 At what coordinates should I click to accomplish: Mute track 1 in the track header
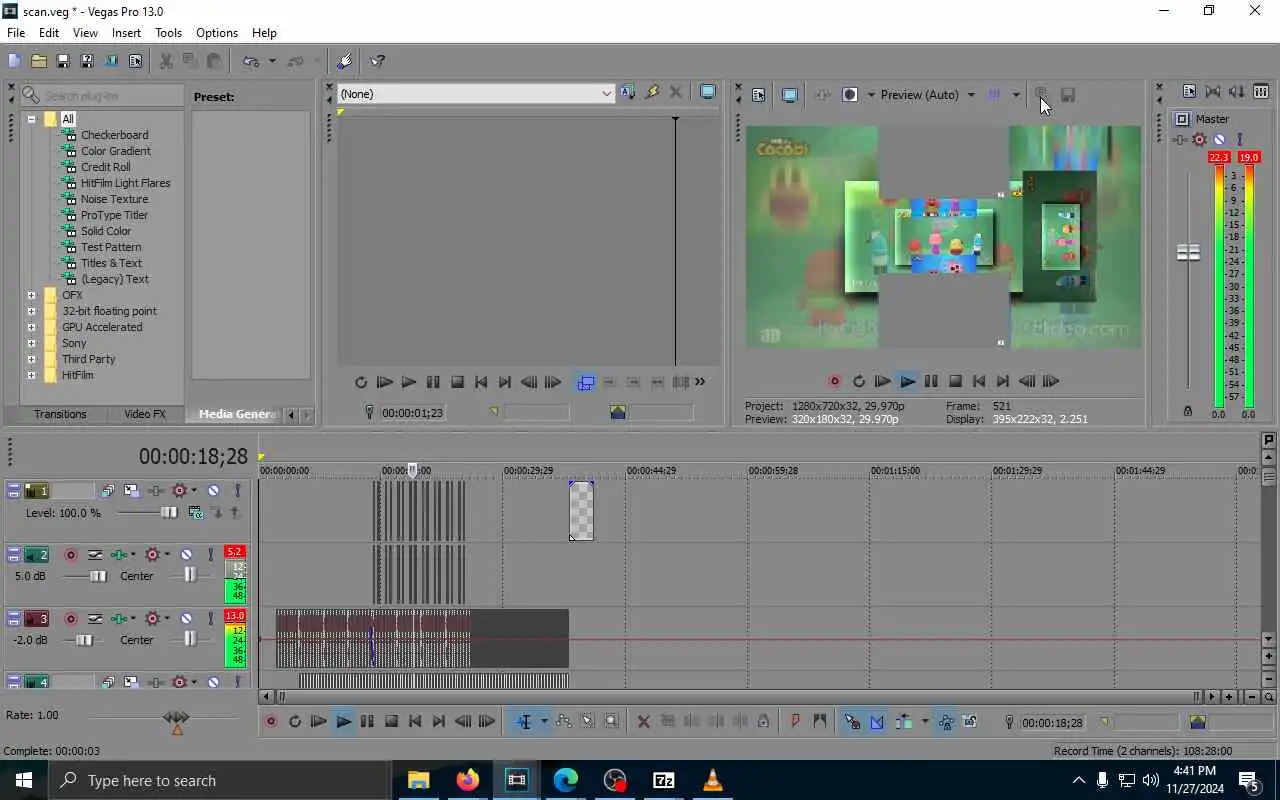(x=213, y=490)
